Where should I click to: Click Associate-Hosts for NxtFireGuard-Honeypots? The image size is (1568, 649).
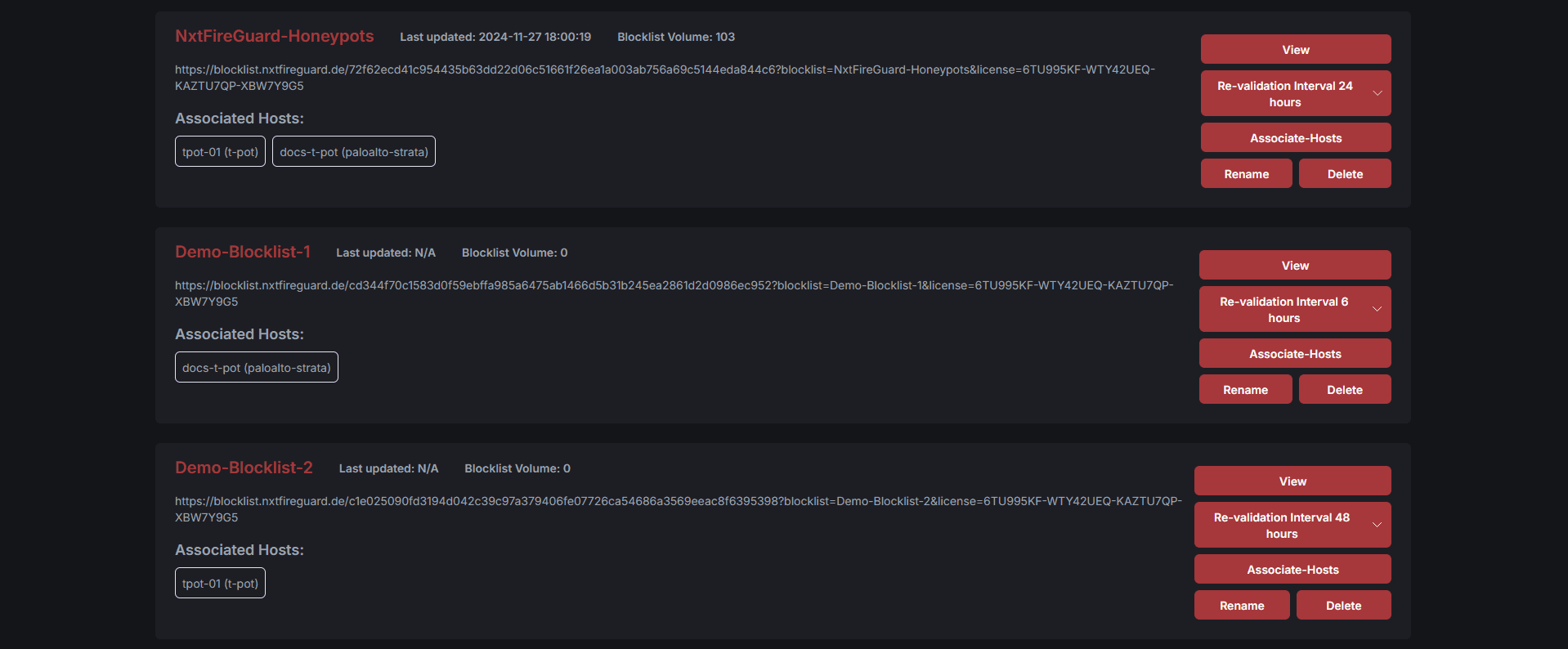click(1294, 137)
